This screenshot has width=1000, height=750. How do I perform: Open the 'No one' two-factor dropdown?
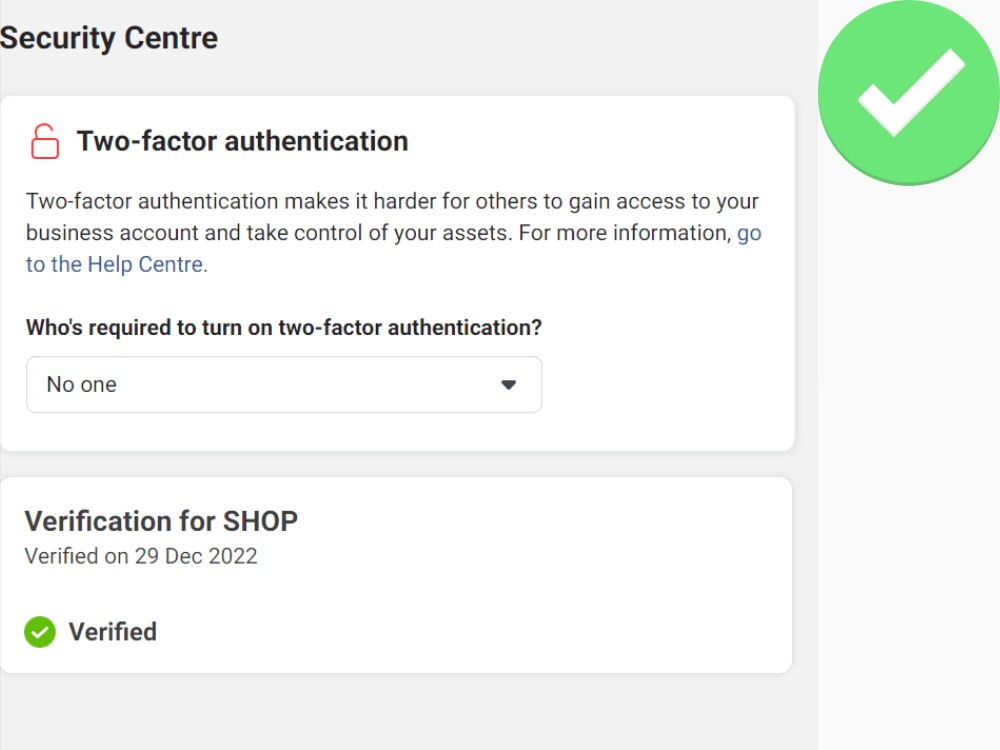pyautogui.click(x=284, y=385)
